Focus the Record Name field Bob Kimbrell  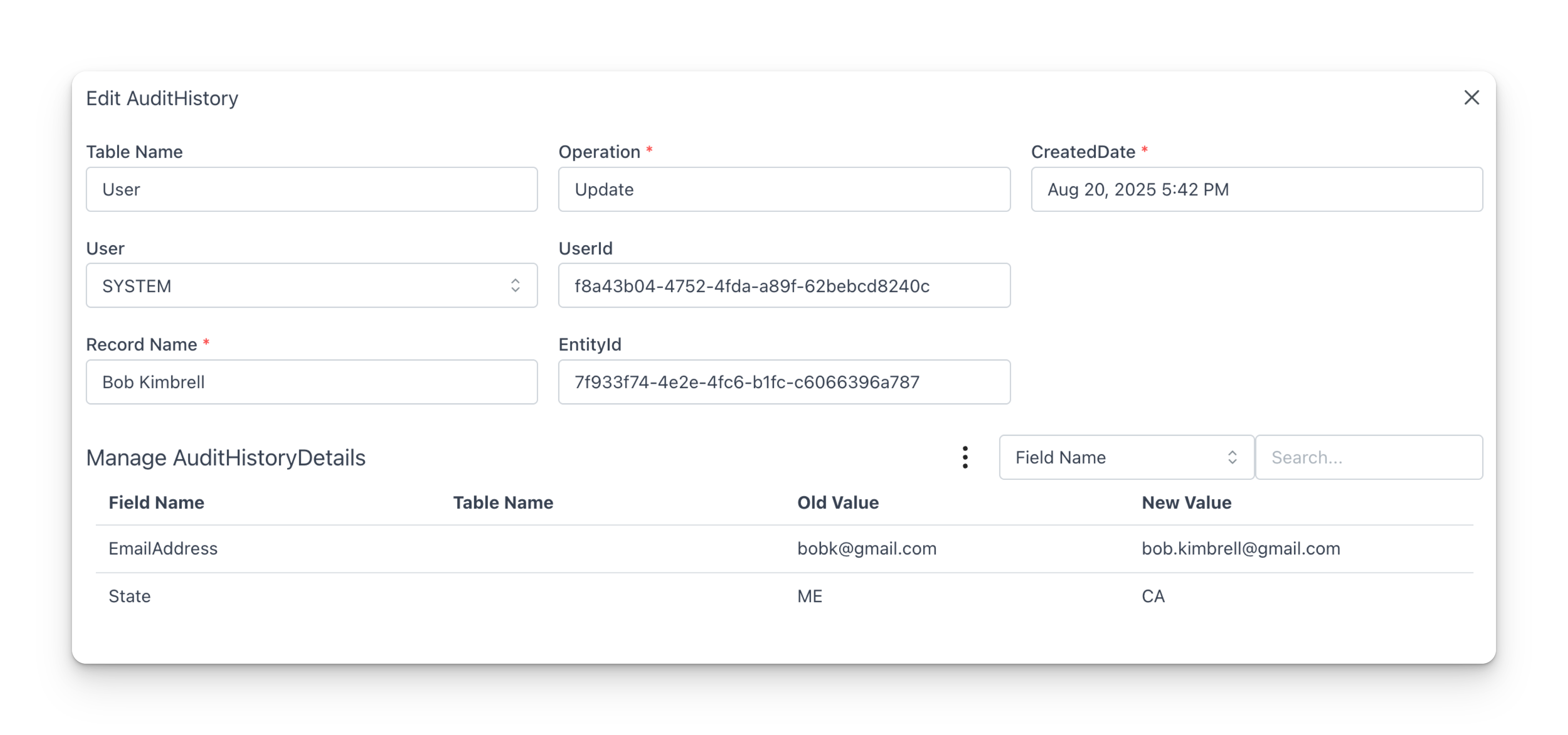[312, 382]
